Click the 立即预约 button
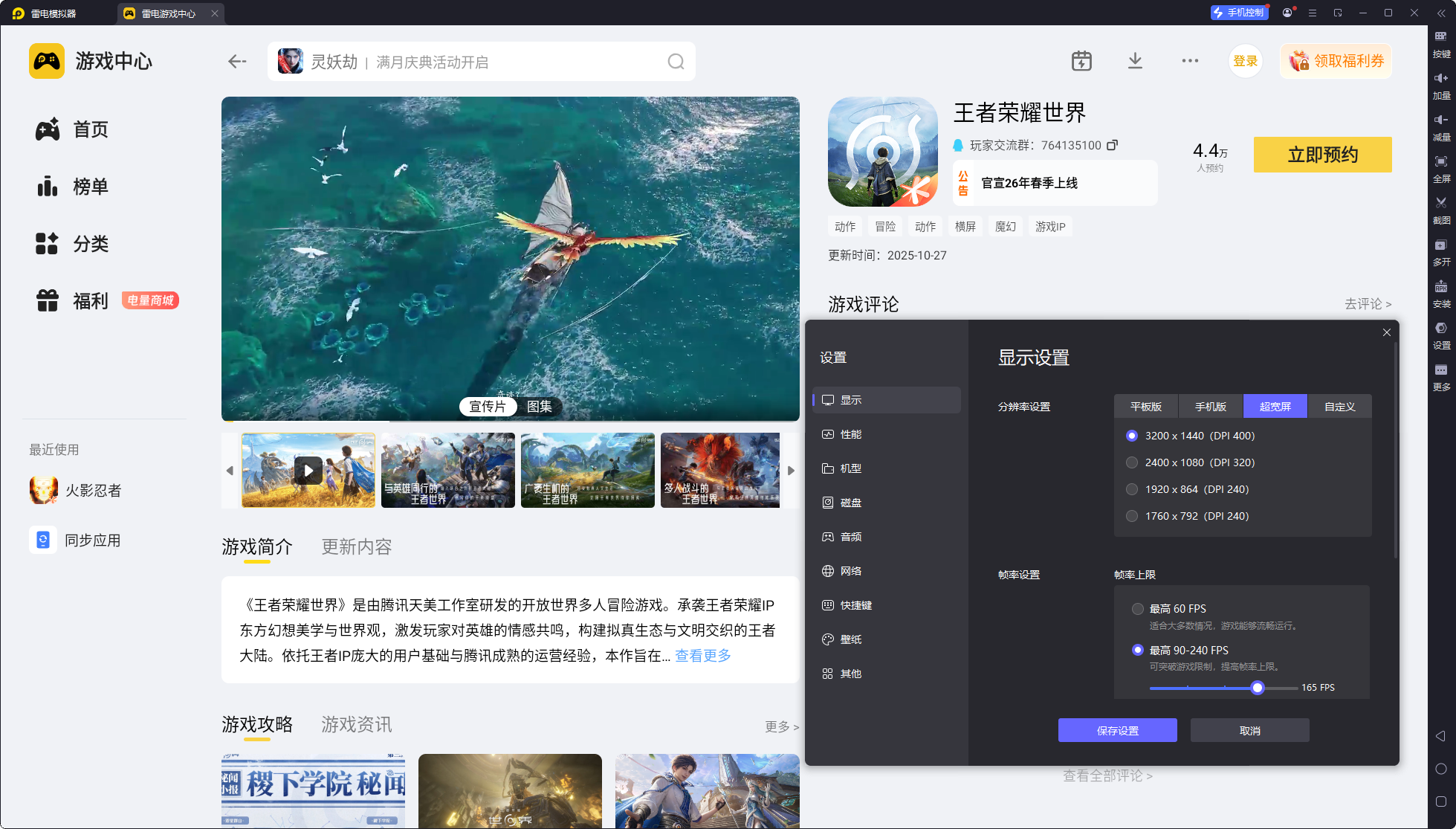 tap(1322, 155)
